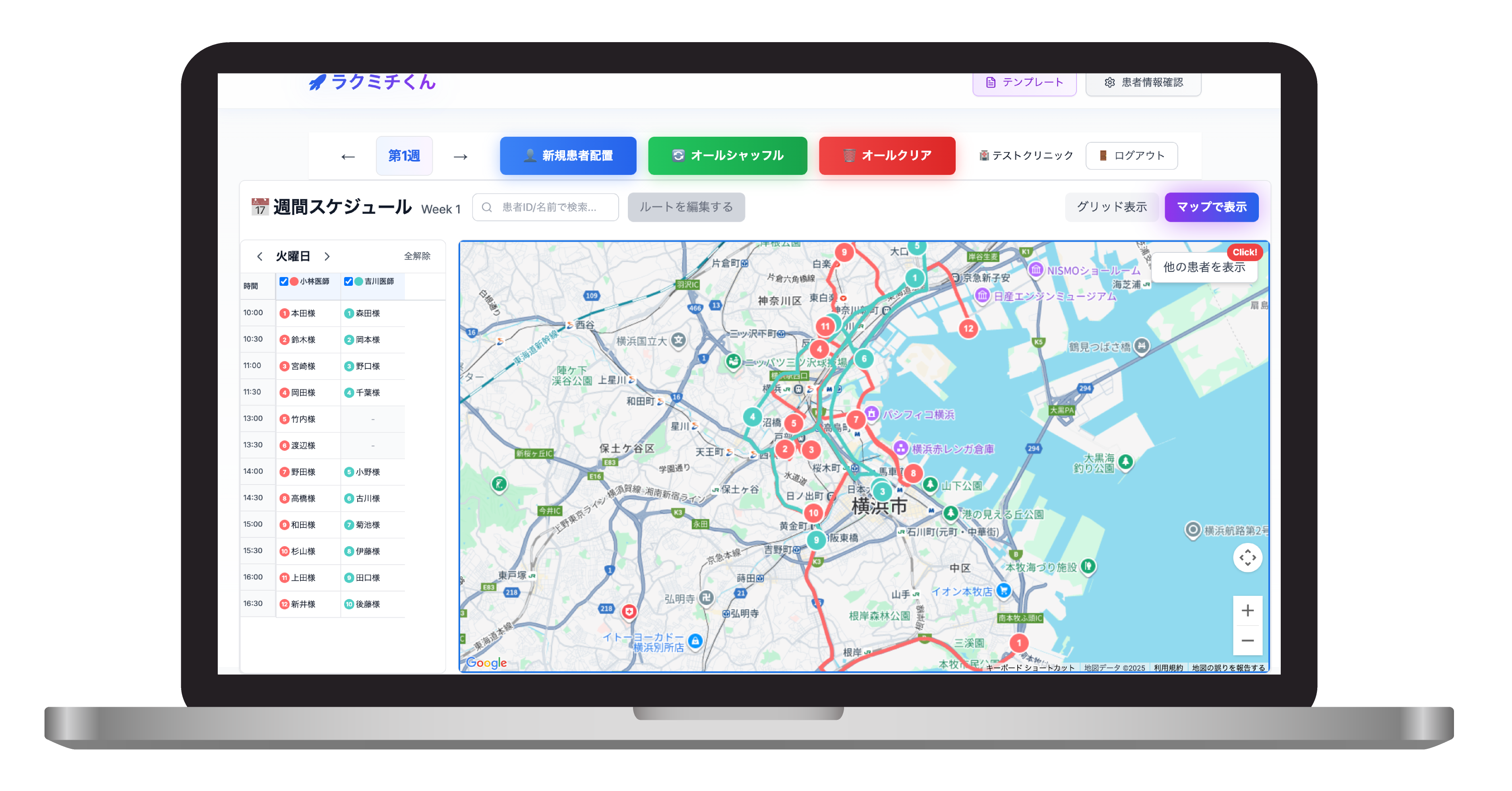1512x791 pixels.
Task: Go to next day after 火曜日
Action: 327,257
